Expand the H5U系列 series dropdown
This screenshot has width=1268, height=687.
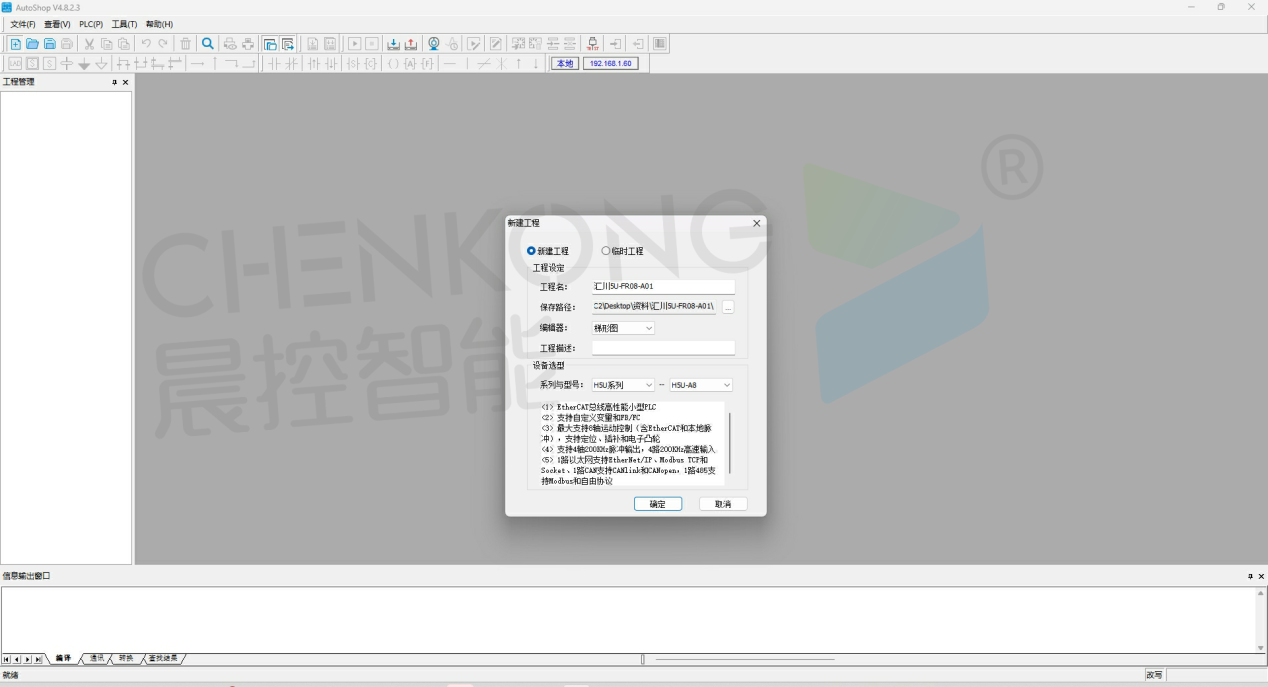point(623,385)
